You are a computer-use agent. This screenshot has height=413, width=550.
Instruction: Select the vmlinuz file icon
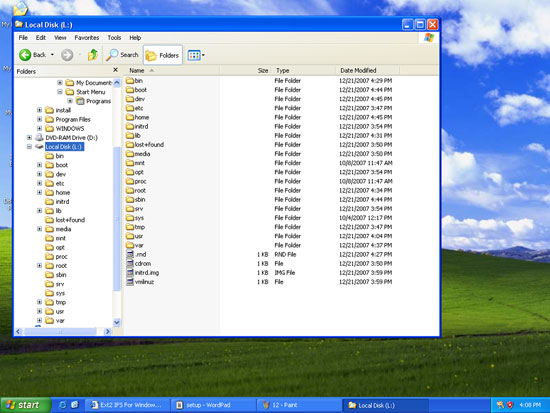click(x=130, y=281)
